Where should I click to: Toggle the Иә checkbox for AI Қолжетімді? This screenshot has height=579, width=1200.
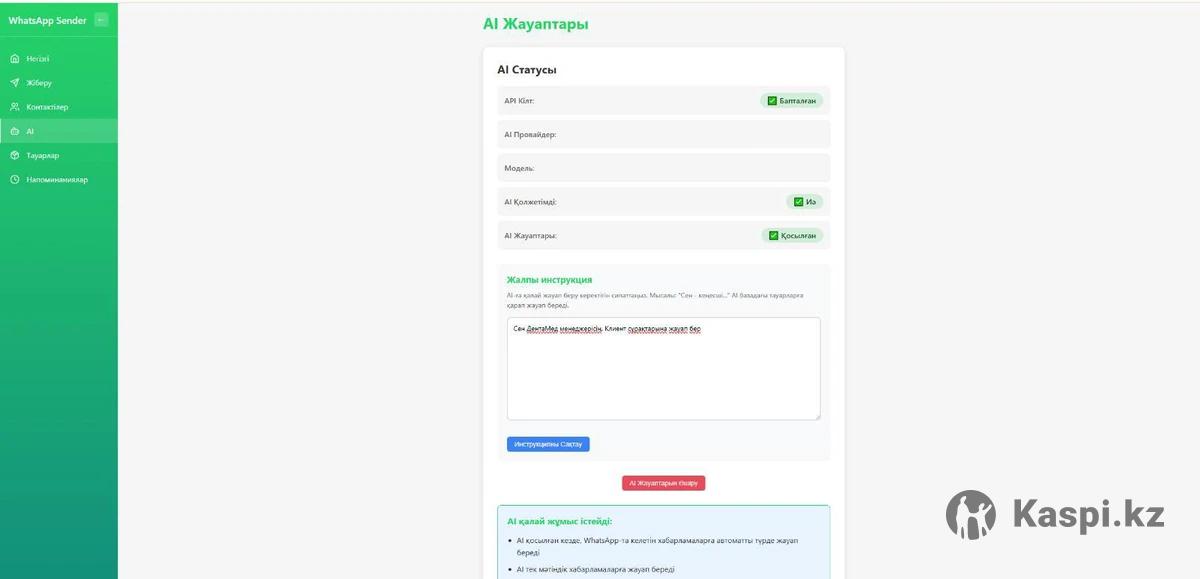[798, 202]
